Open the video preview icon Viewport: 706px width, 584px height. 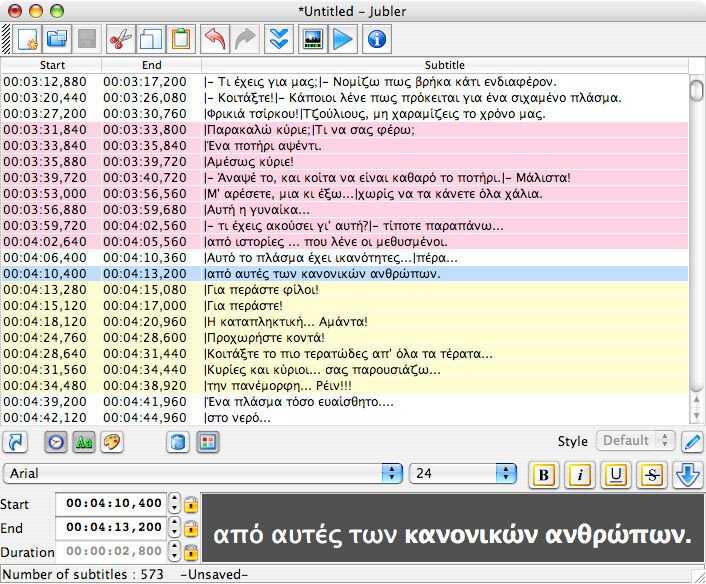coord(313,40)
